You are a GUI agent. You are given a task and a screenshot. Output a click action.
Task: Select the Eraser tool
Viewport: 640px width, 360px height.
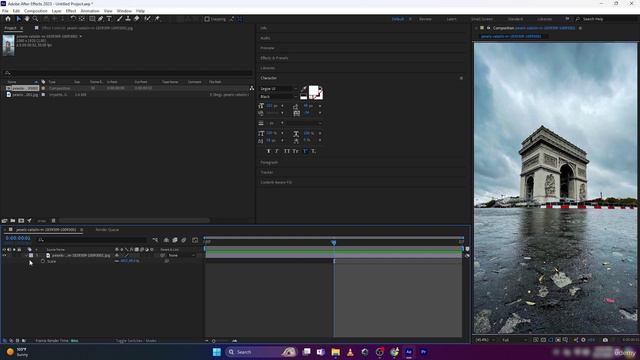pos(137,19)
